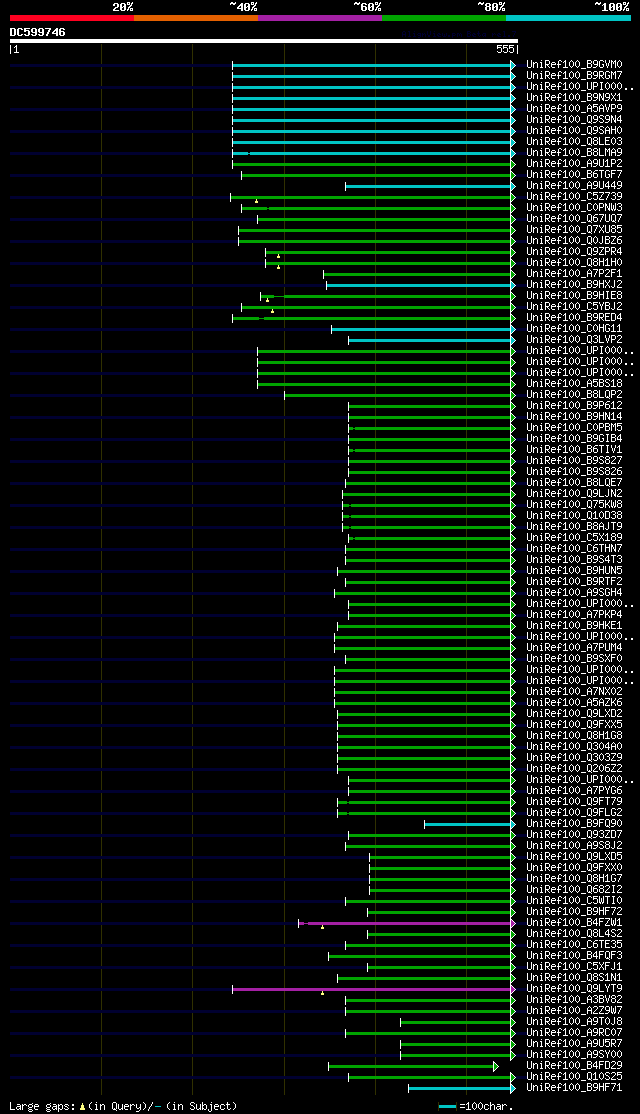The width and height of the screenshot is (640, 1114).
Task: Open the UniRef100_B9SXF0 entry
Action: [575, 660]
